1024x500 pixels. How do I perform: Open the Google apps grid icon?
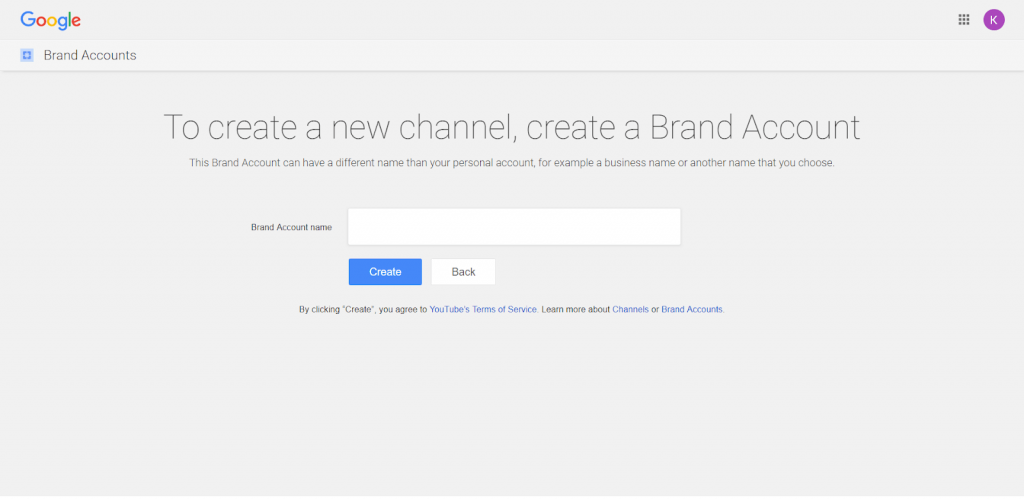coord(963,20)
